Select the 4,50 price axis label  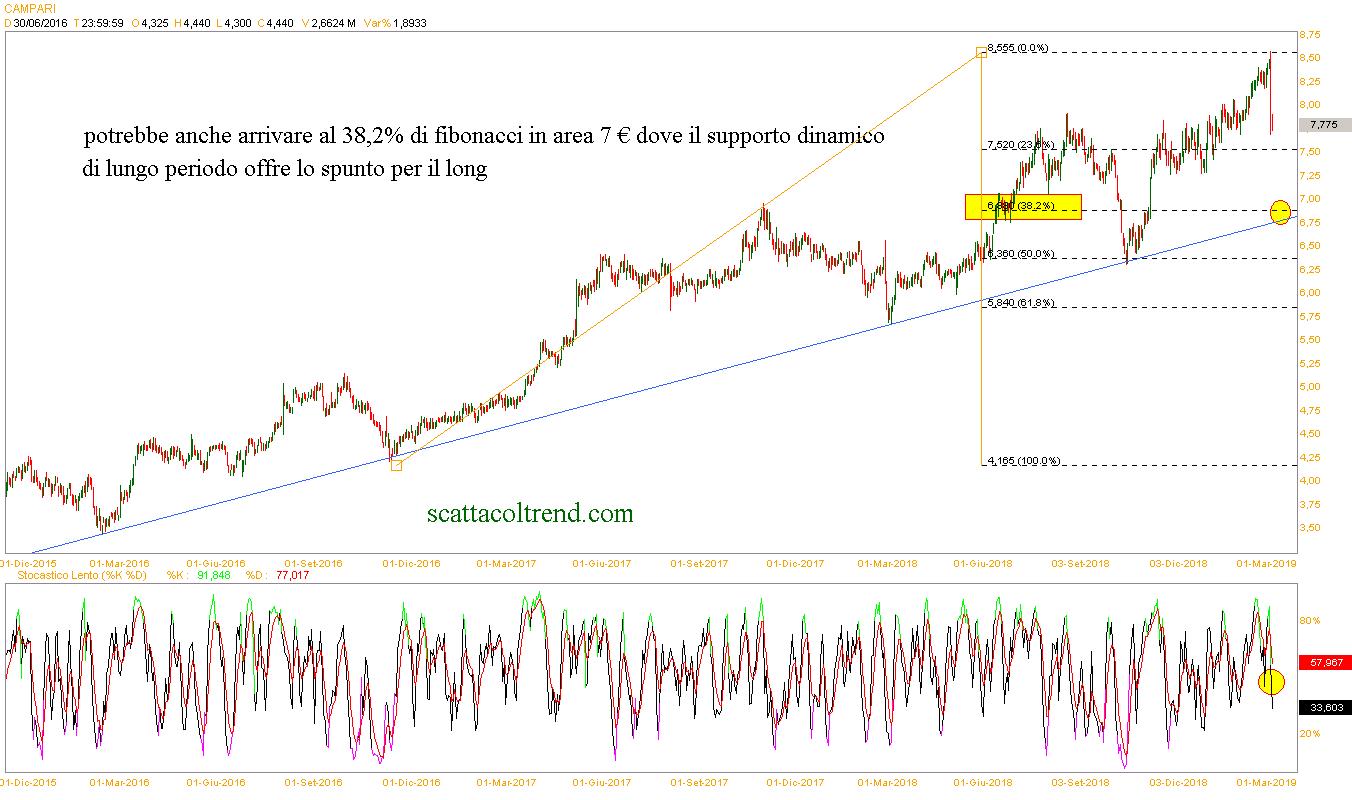[x=1310, y=434]
